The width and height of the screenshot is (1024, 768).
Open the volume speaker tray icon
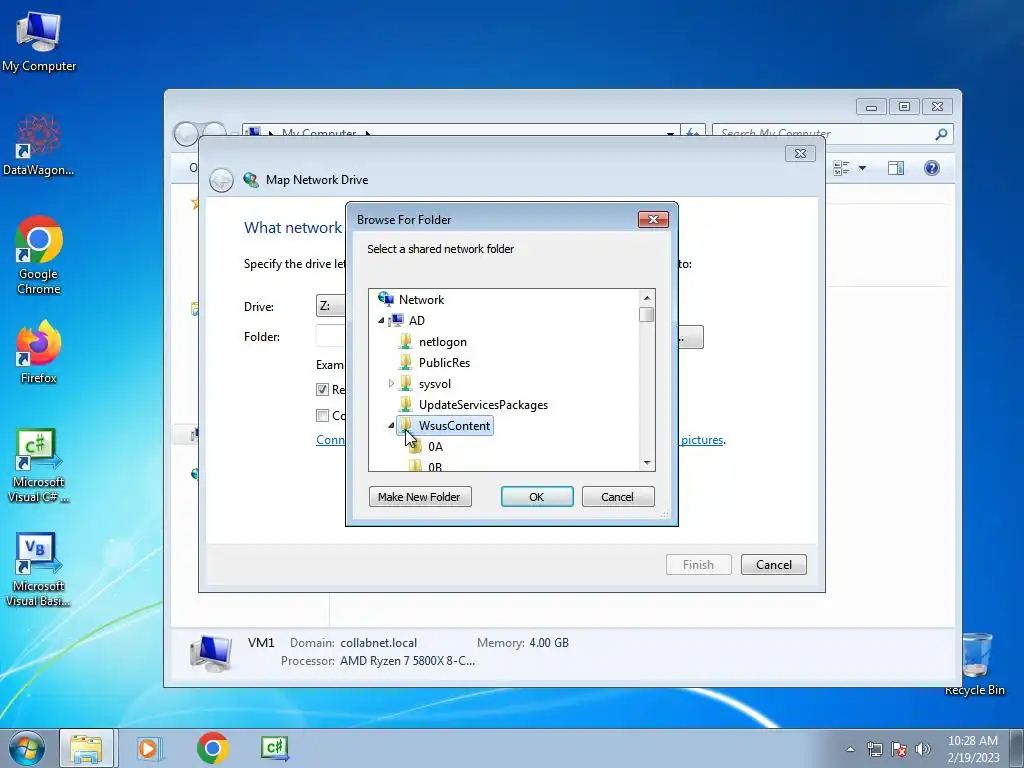923,749
